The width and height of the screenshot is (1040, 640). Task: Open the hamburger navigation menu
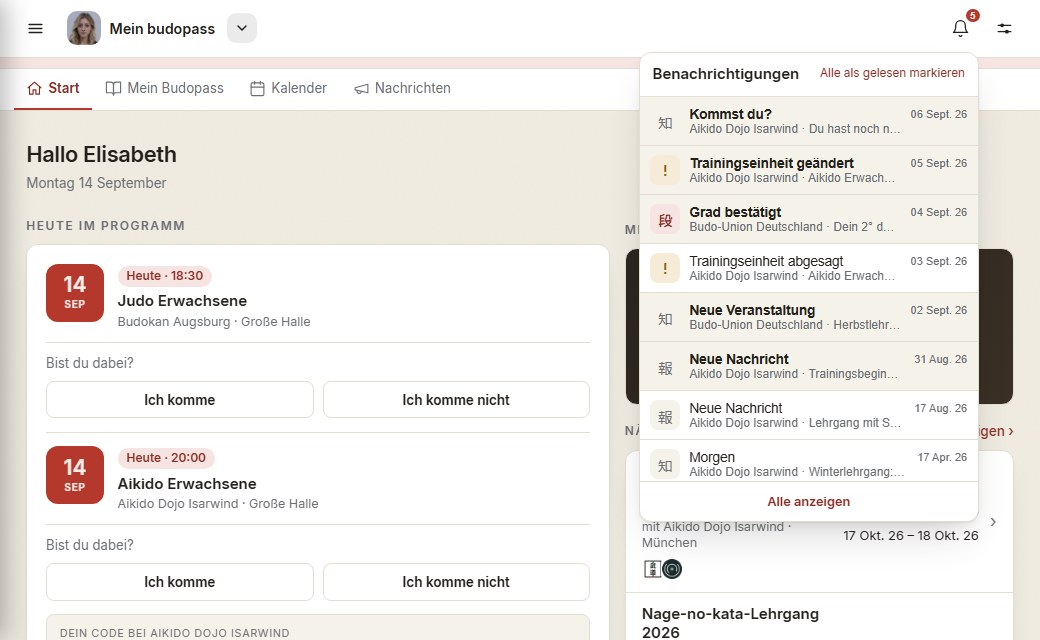coord(35,29)
